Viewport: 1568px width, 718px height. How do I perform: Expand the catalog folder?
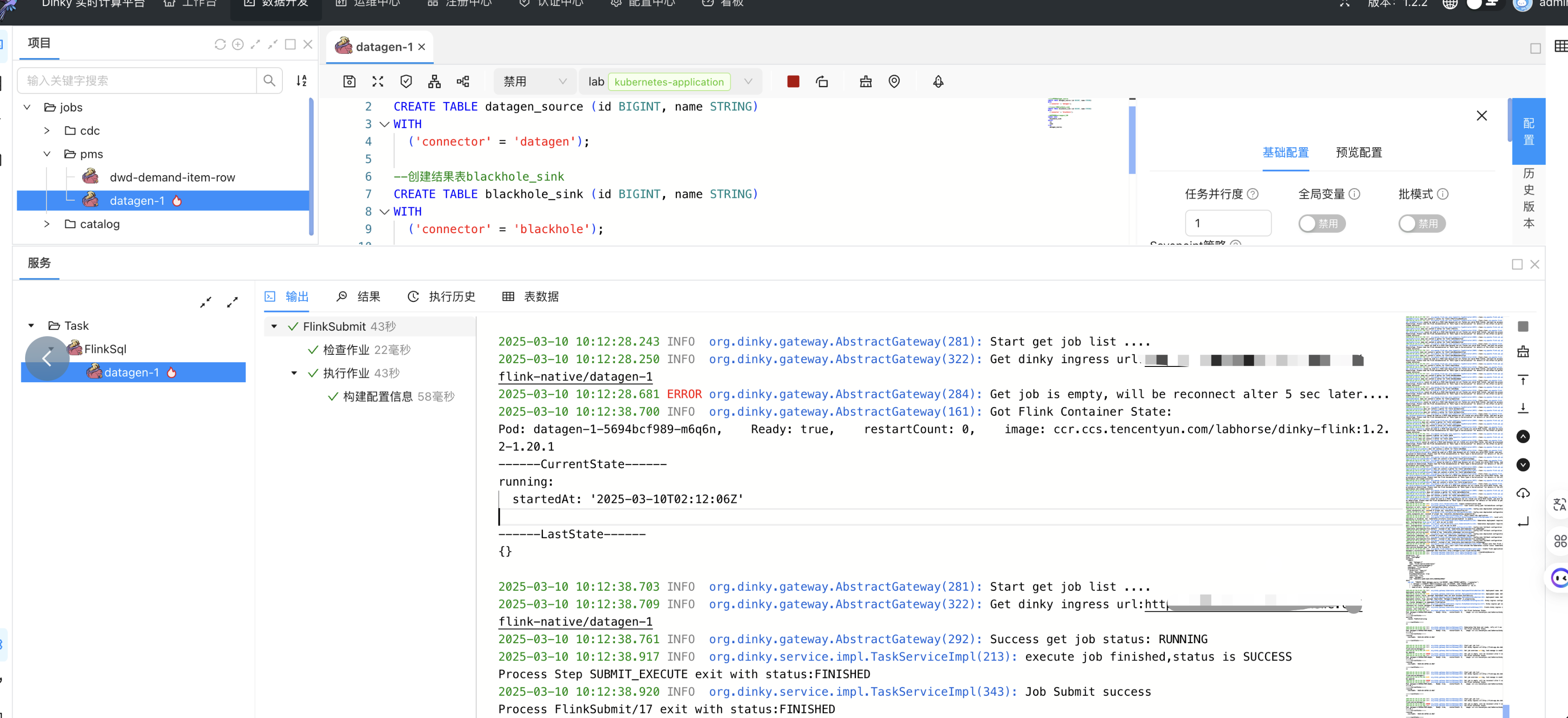[x=47, y=224]
